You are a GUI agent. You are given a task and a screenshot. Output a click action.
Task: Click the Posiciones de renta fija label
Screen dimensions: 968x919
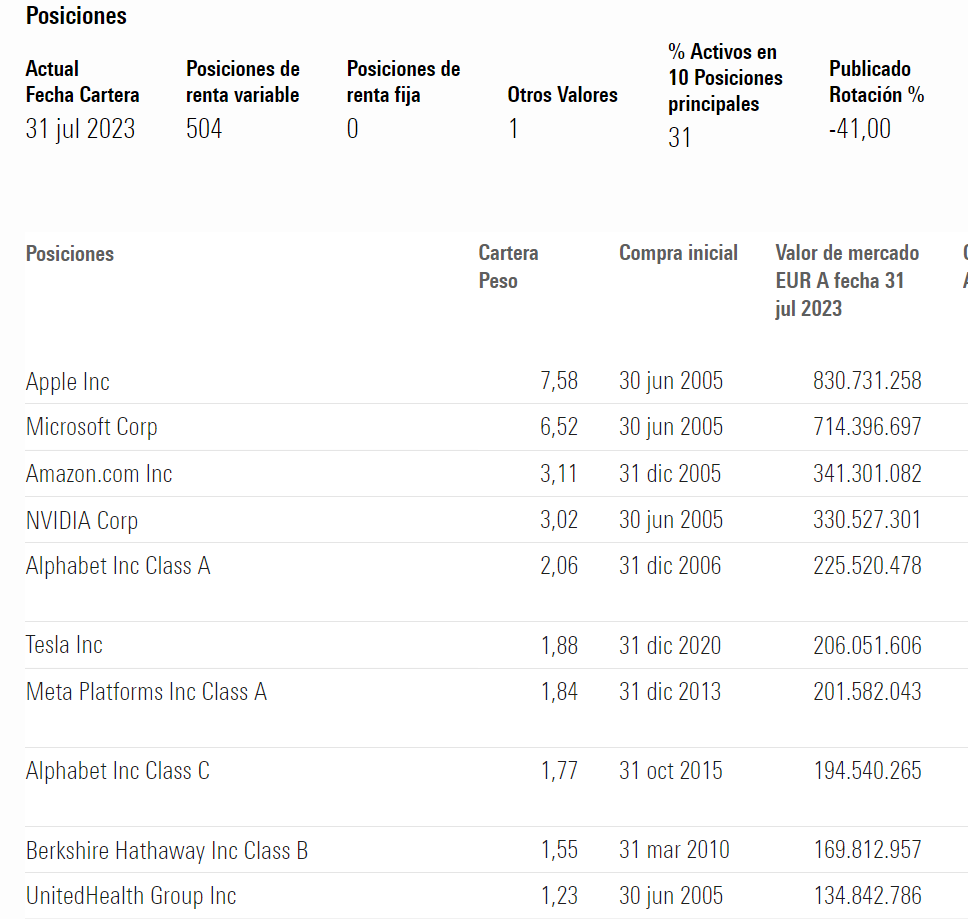tap(403, 81)
